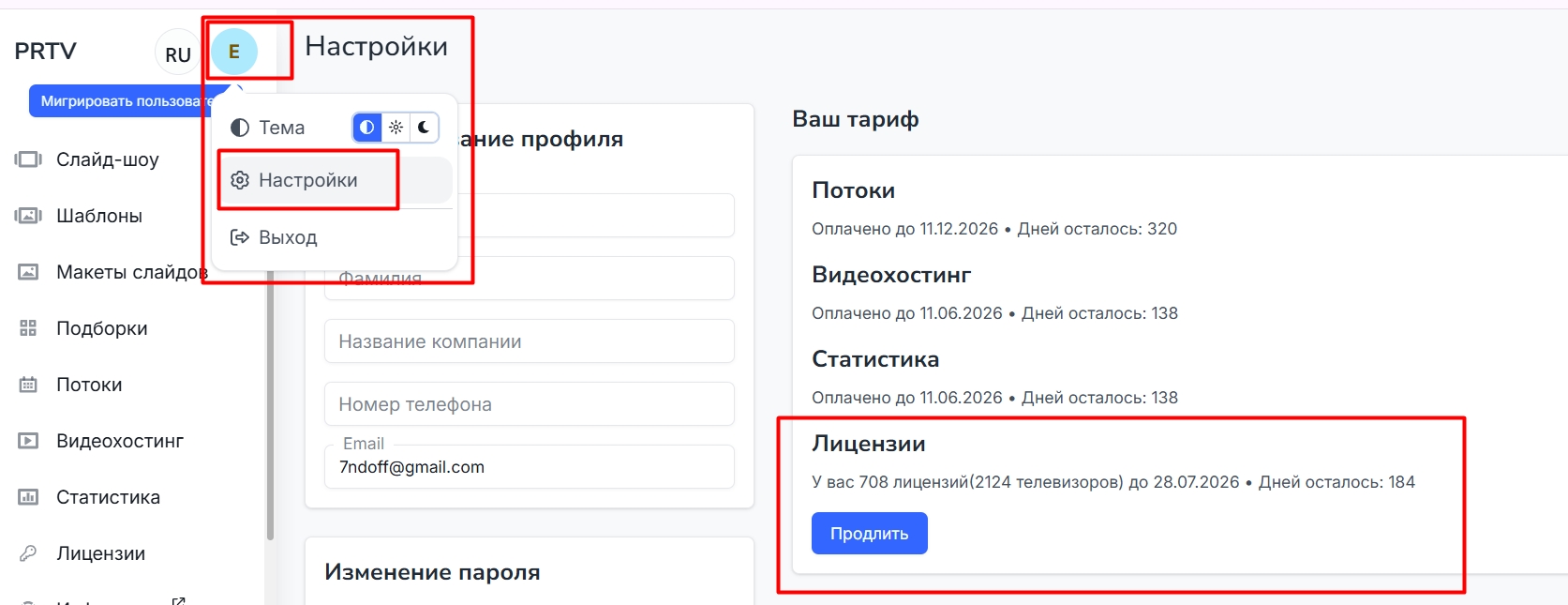Choose Выход to log out

click(x=288, y=237)
